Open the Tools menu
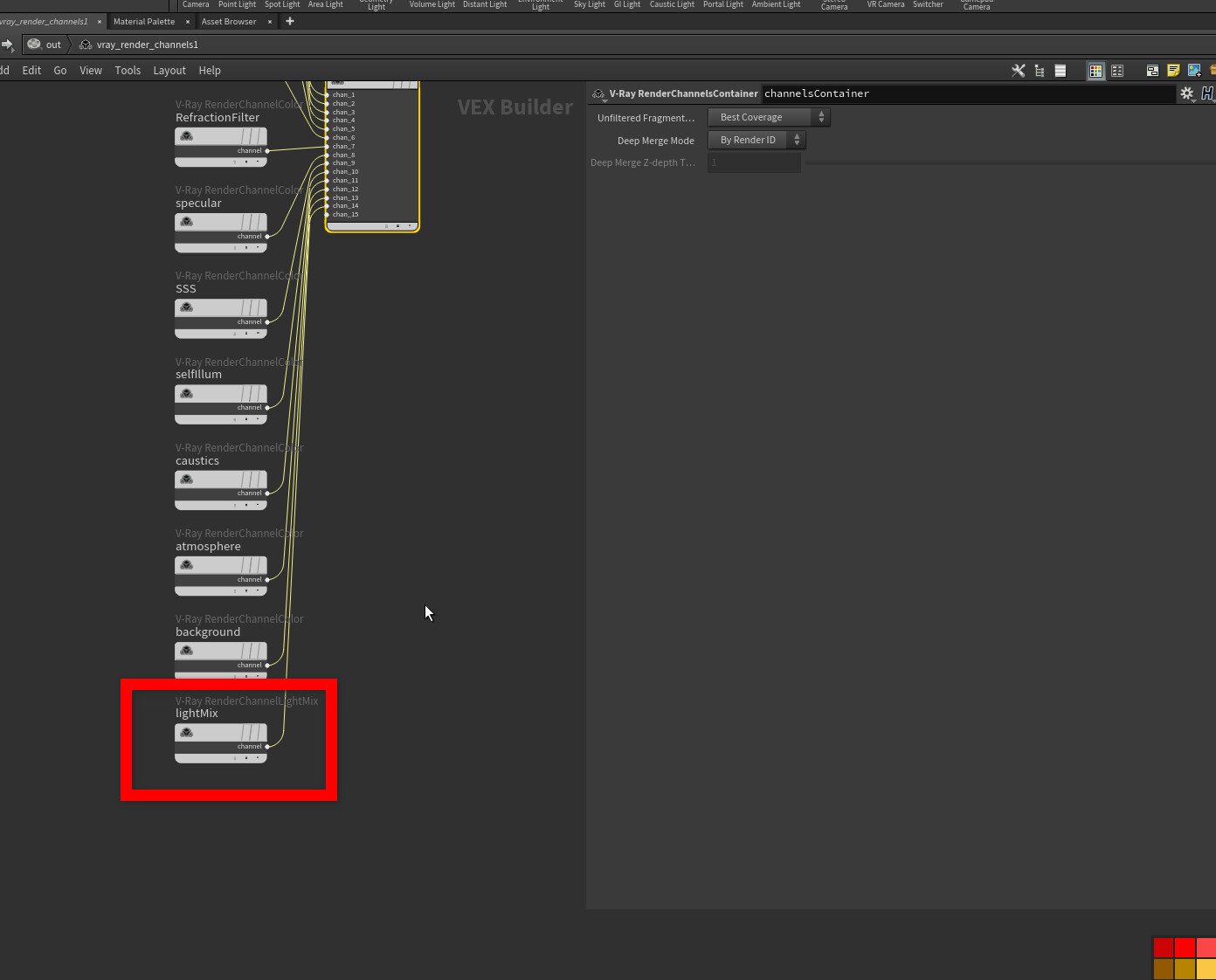Screen dimensions: 1216x980 [128, 71]
